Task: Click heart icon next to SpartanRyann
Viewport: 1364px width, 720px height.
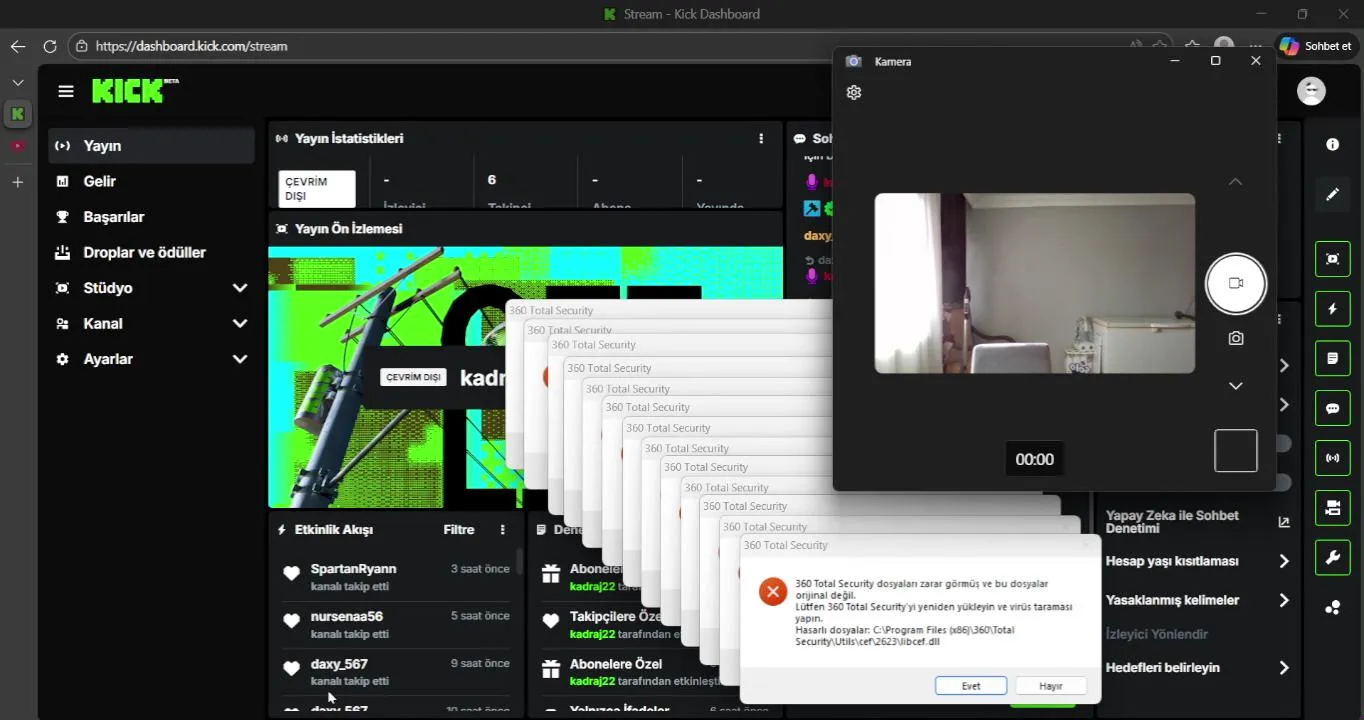Action: coord(291,574)
